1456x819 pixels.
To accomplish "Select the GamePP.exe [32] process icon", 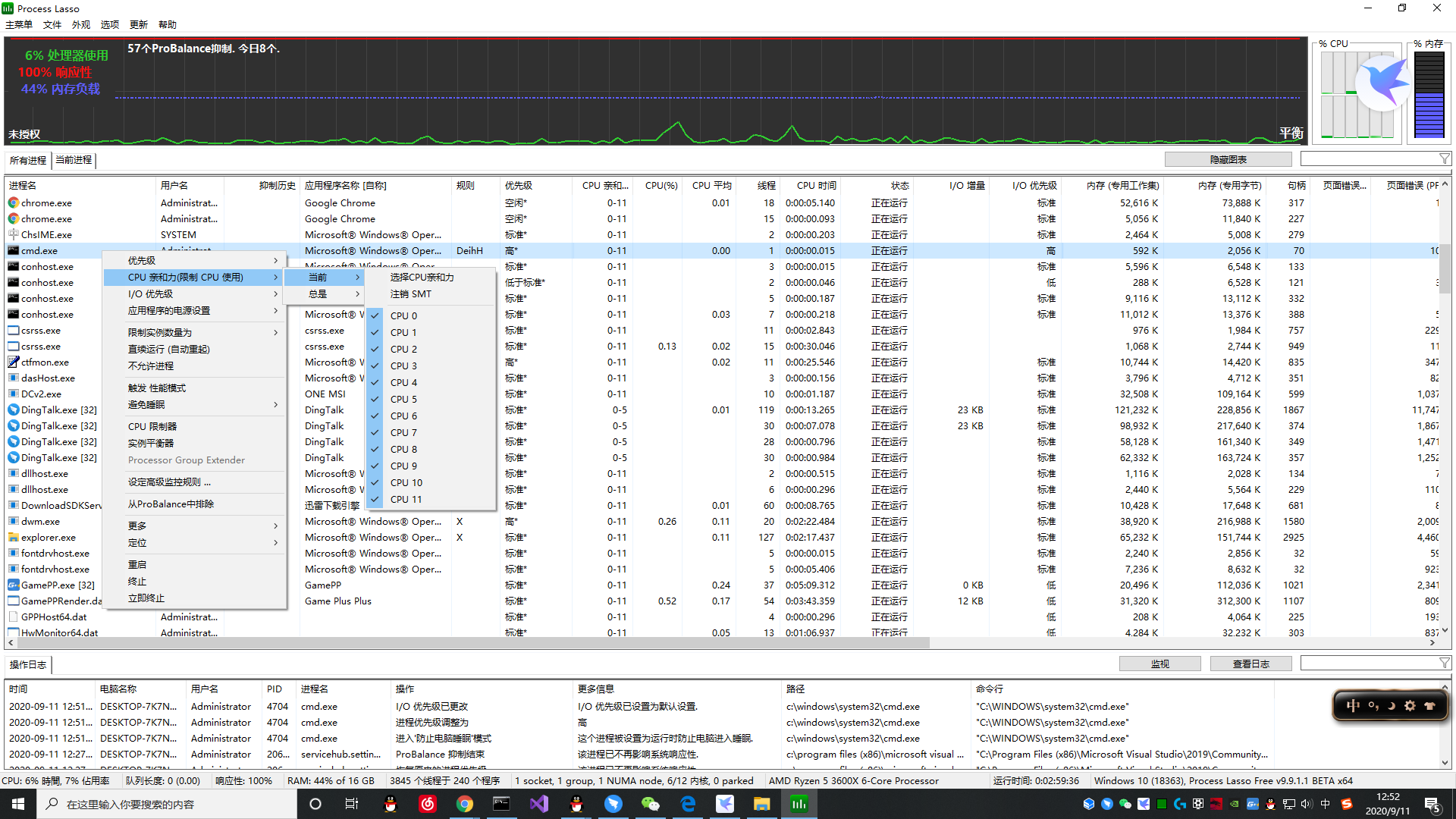I will pyautogui.click(x=13, y=585).
